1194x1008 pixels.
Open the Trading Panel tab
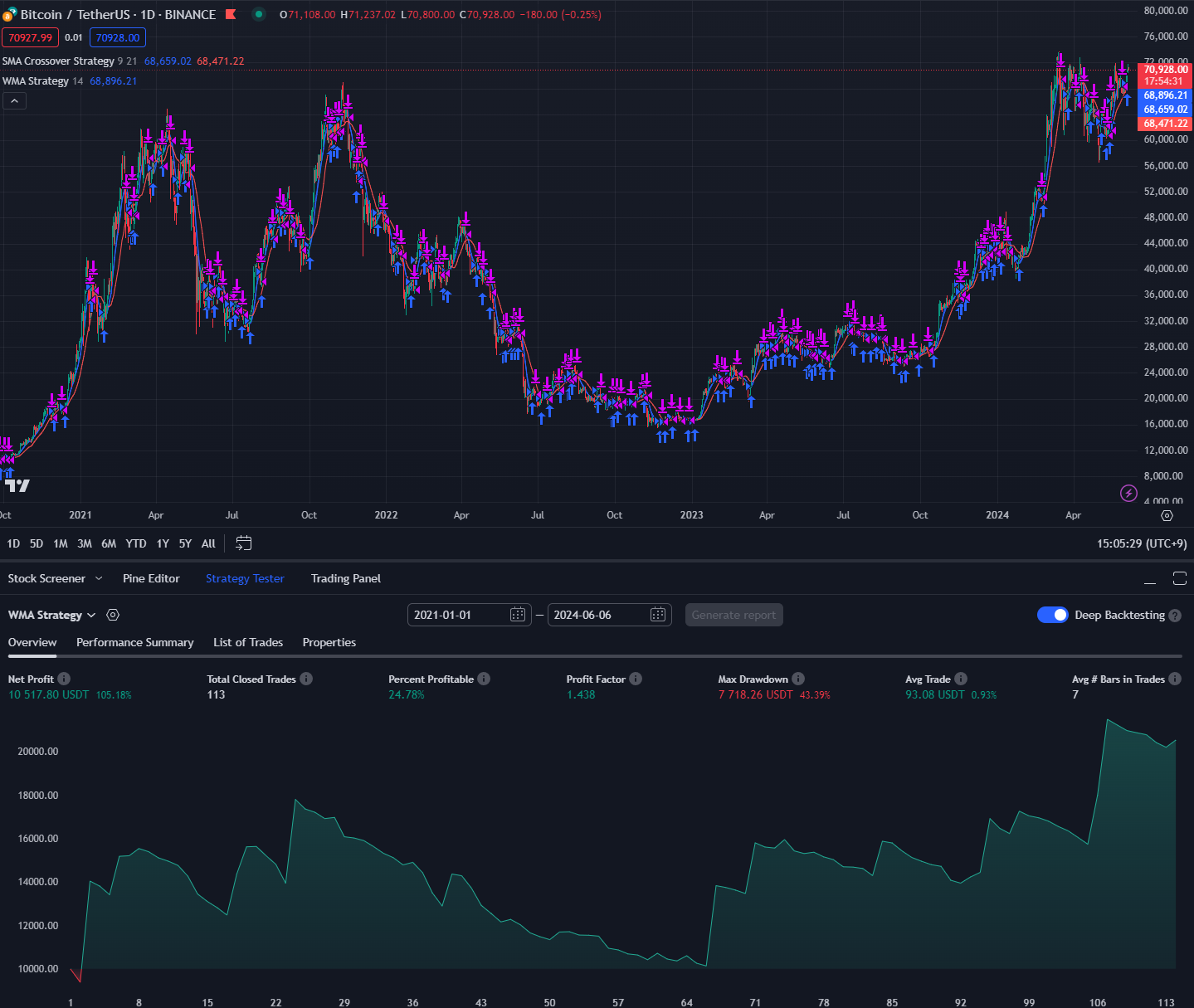tap(346, 578)
